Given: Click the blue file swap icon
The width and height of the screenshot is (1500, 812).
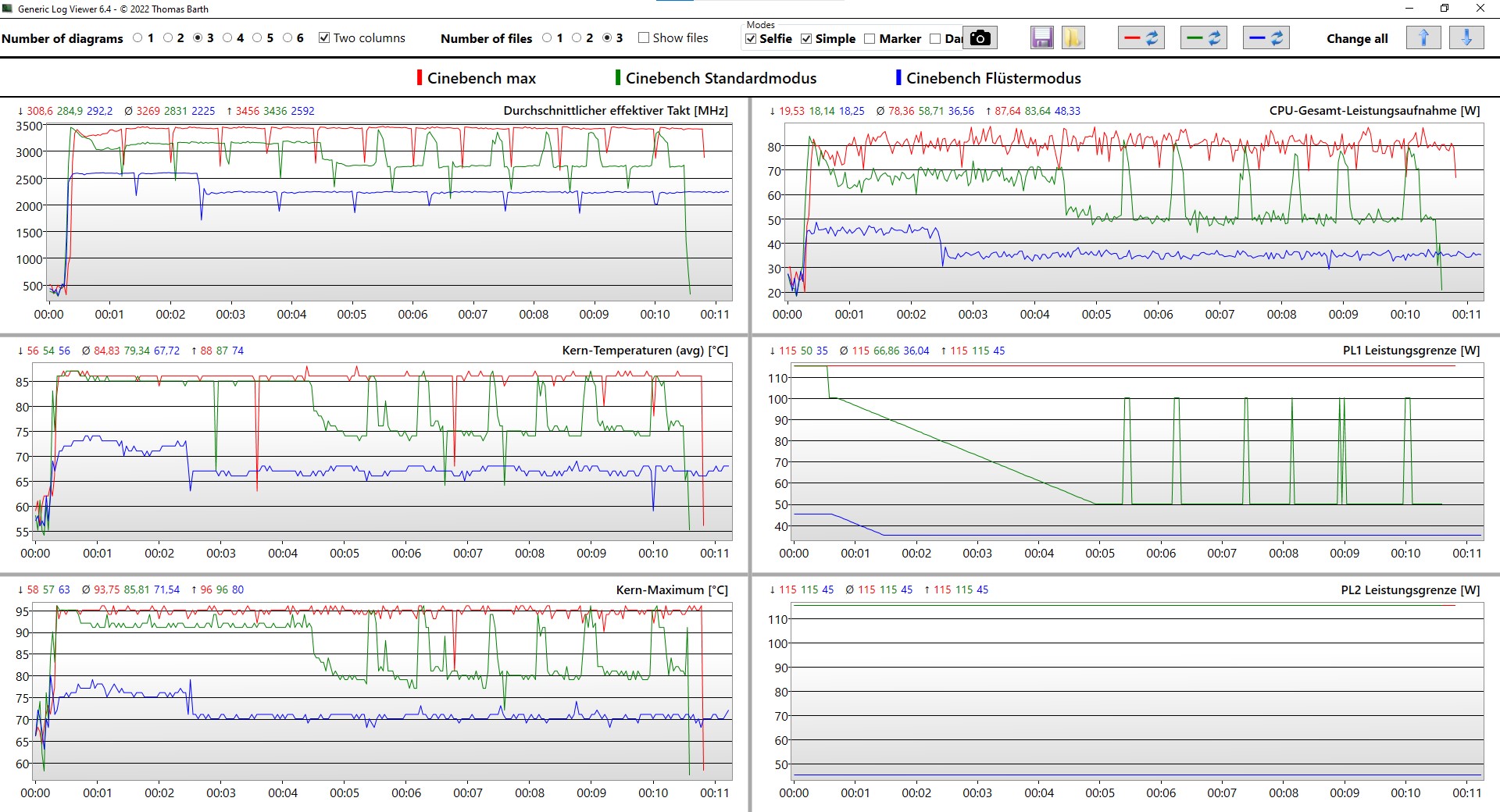Looking at the screenshot, I should pos(1266,37).
